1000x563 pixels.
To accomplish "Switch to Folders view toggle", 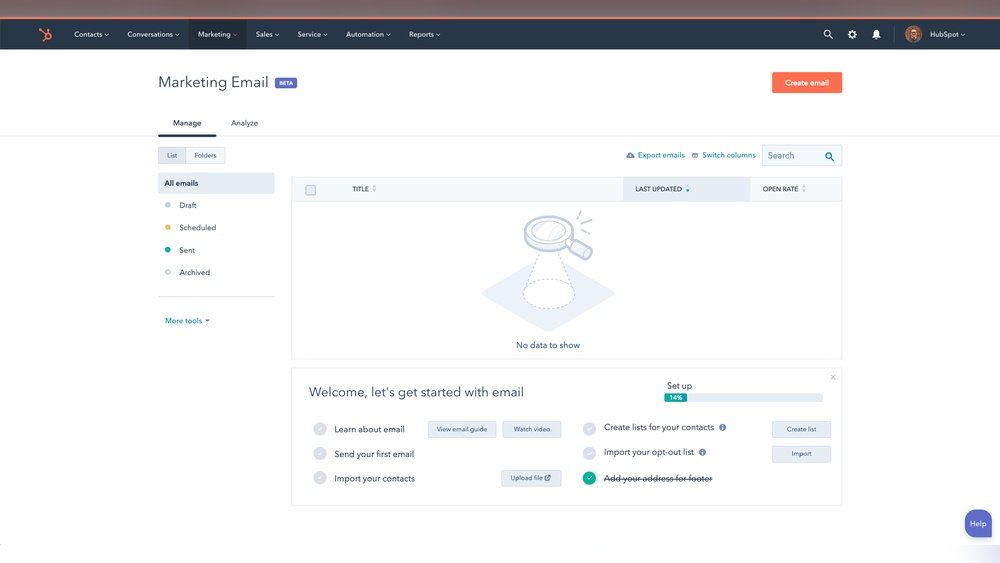I will pos(205,155).
